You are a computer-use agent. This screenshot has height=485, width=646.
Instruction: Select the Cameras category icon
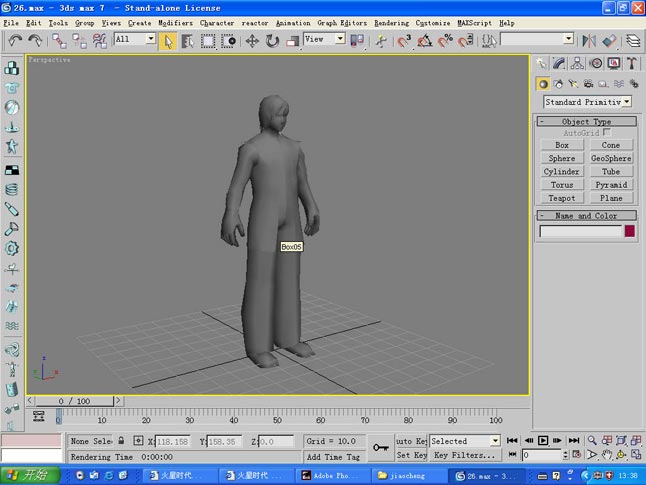pyautogui.click(x=588, y=84)
